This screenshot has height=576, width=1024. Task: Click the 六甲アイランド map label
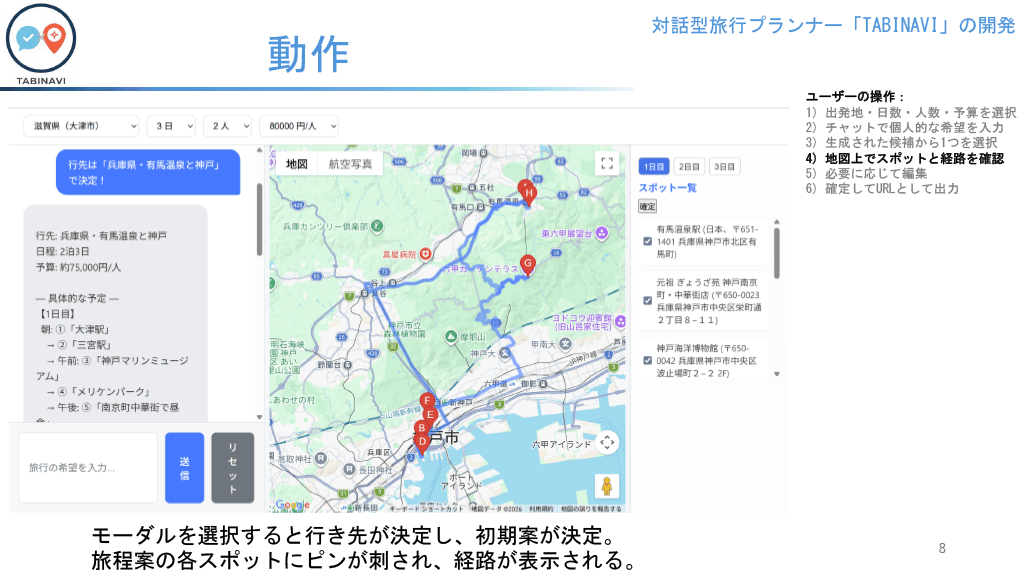coord(562,444)
